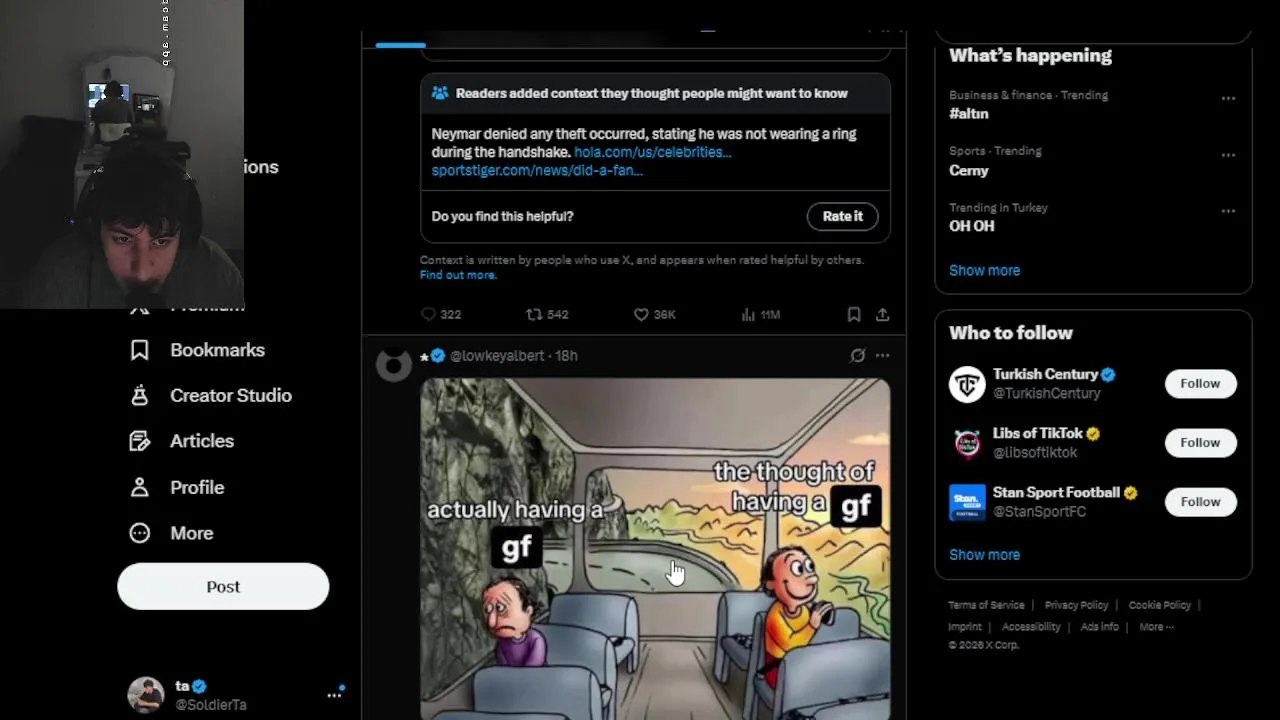Open the gf bus meme image
The height and width of the screenshot is (720, 1280).
(655, 548)
